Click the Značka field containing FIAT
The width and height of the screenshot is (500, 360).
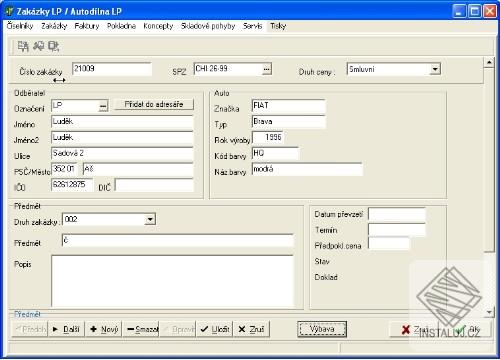288,106
